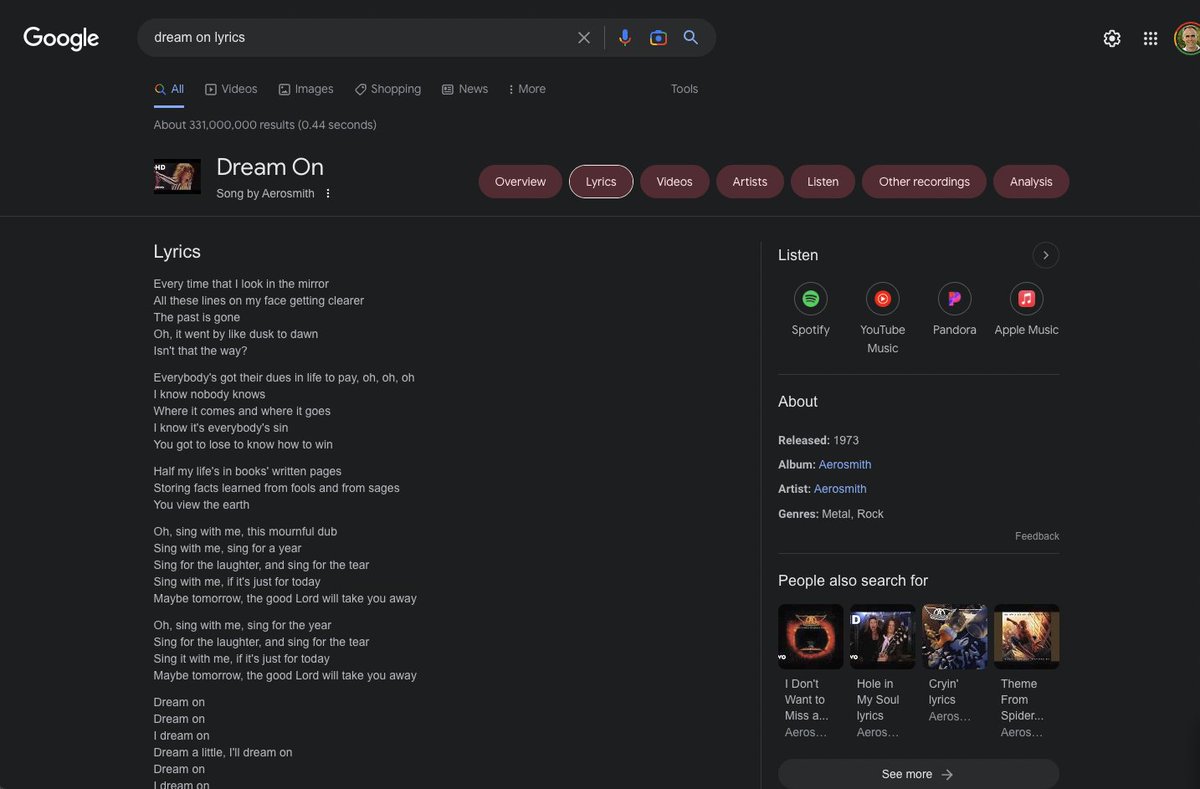This screenshot has height=789, width=1200.
Task: Switch to the News search tab
Action: pyautogui.click(x=465, y=89)
